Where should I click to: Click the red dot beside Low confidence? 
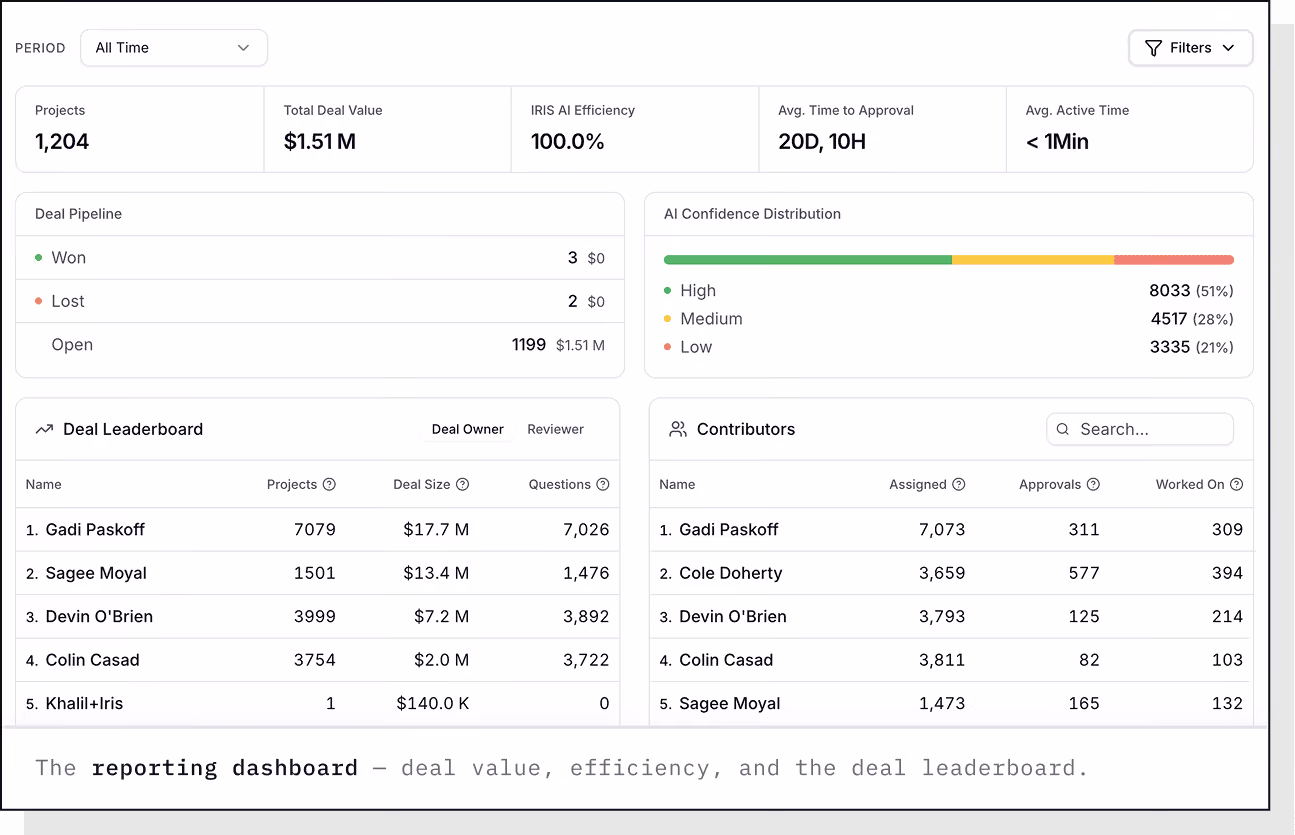click(x=667, y=347)
